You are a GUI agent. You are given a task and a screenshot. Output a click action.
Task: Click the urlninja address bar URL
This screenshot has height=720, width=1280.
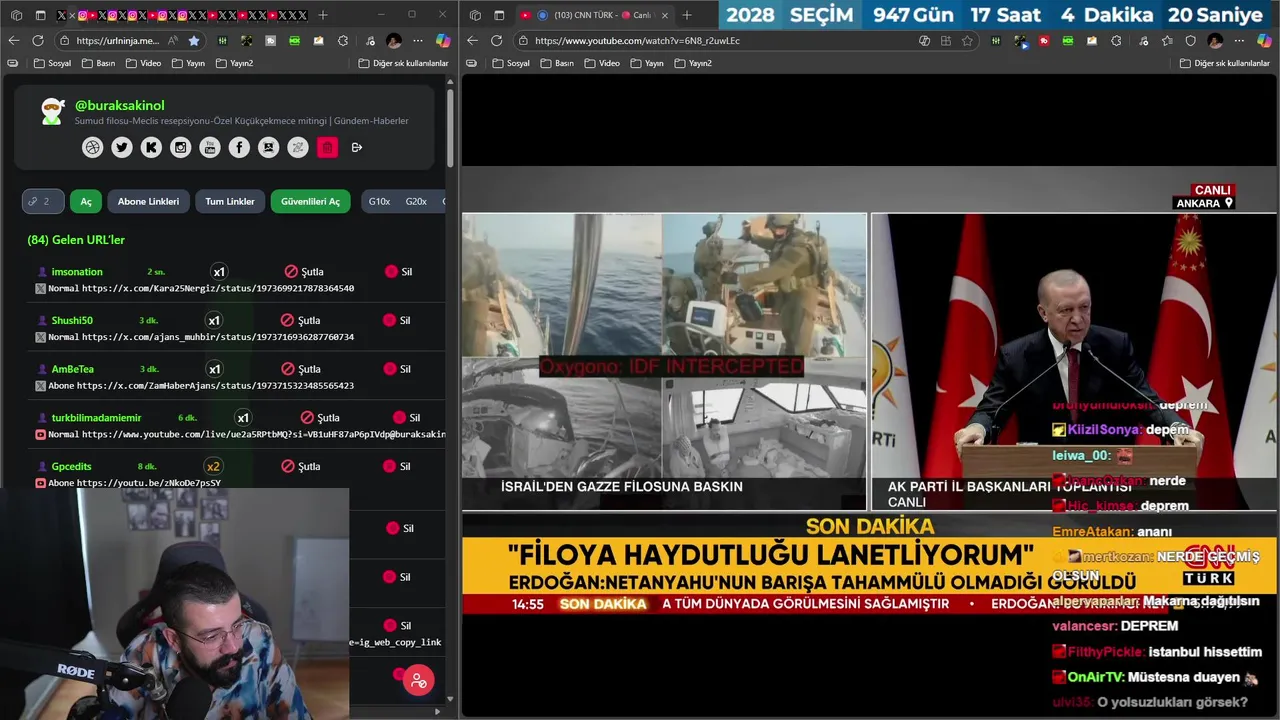(118, 41)
